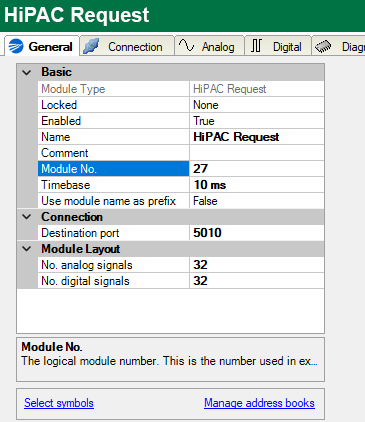This screenshot has height=422, width=365.
Task: Open Manage address books link
Action: click(x=259, y=403)
